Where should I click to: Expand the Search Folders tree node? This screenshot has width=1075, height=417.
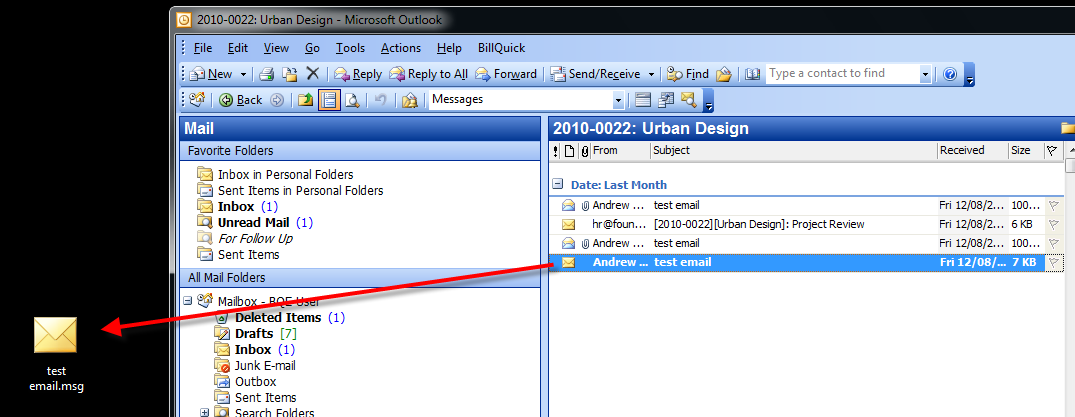click(x=204, y=412)
